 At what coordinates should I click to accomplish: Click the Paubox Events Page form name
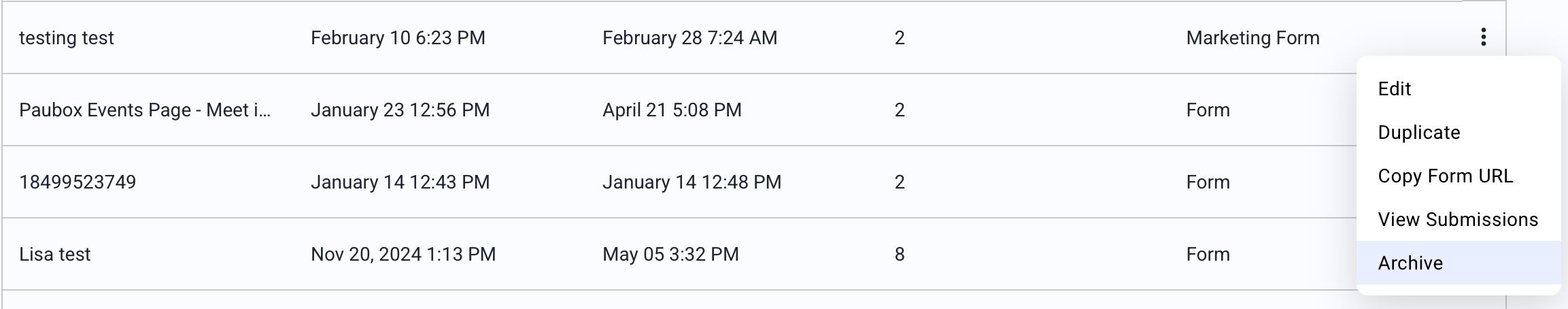145,110
